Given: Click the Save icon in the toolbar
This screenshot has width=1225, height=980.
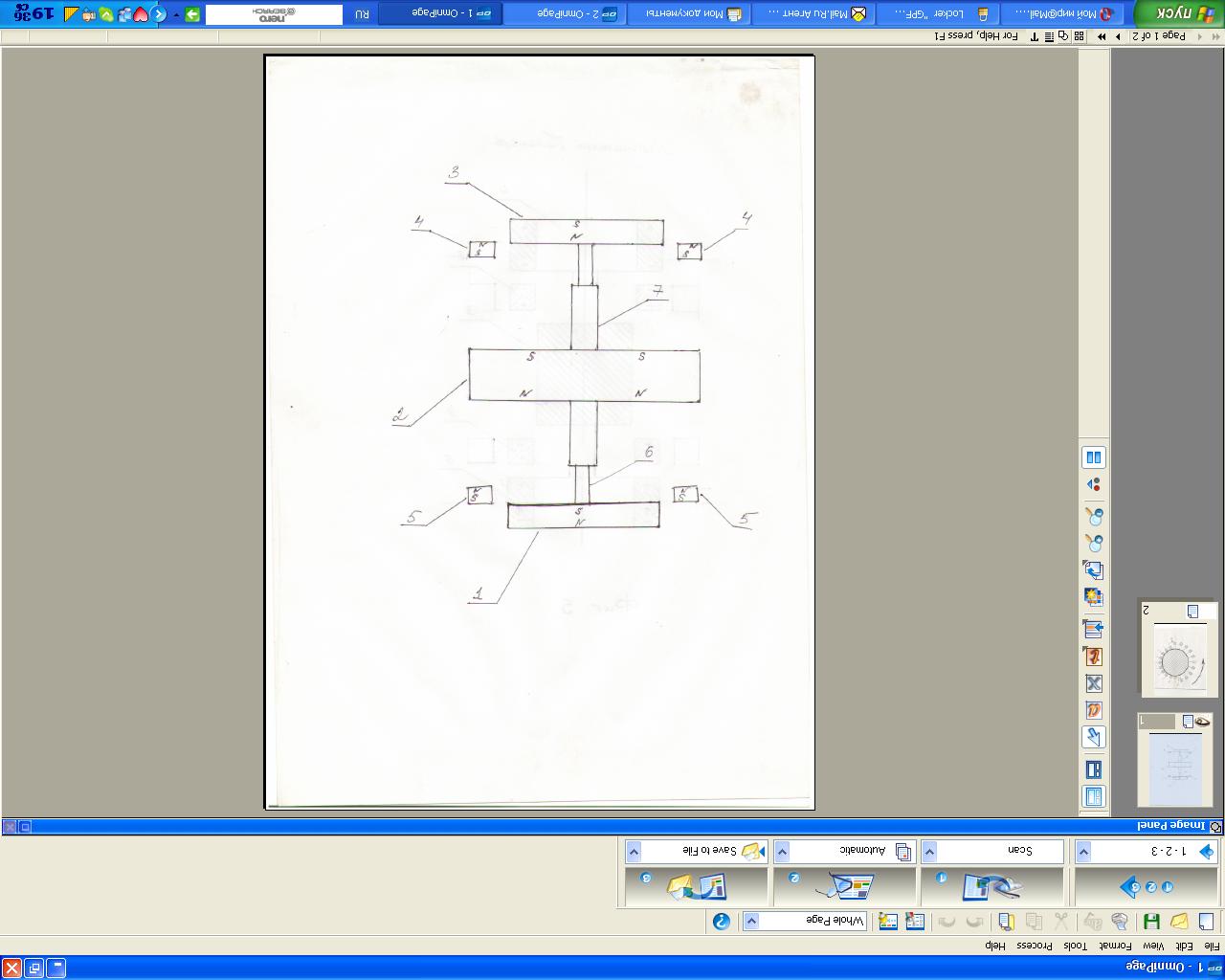Looking at the screenshot, I should 1151,922.
